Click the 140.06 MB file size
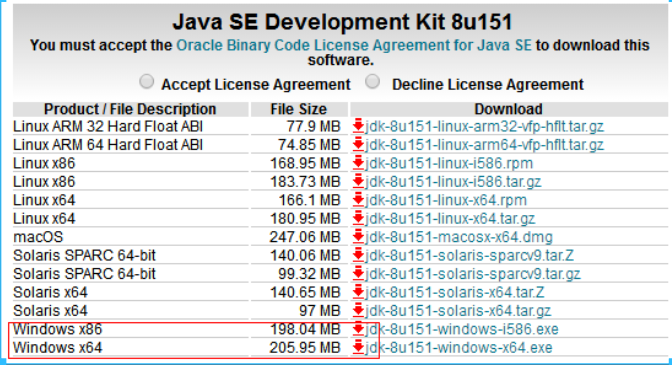 [305, 255]
